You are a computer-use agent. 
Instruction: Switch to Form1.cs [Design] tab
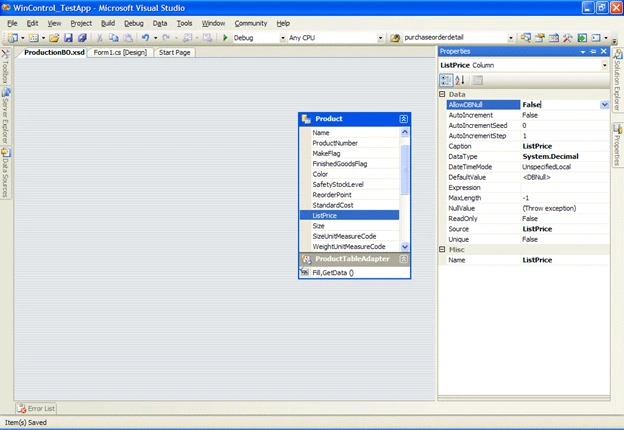pos(120,53)
